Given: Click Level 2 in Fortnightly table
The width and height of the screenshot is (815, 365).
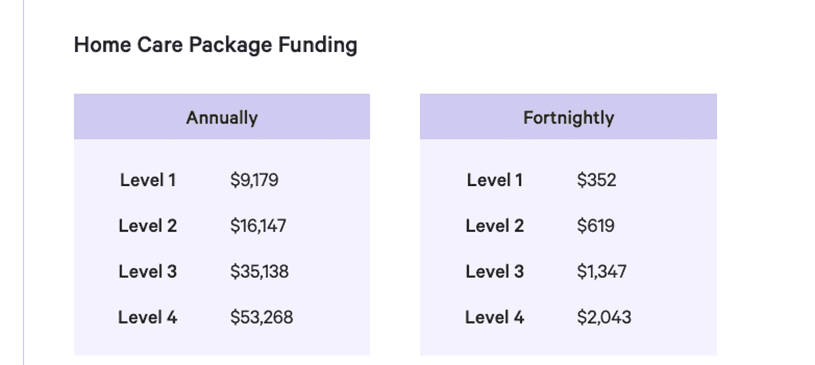Looking at the screenshot, I should coord(494,226).
